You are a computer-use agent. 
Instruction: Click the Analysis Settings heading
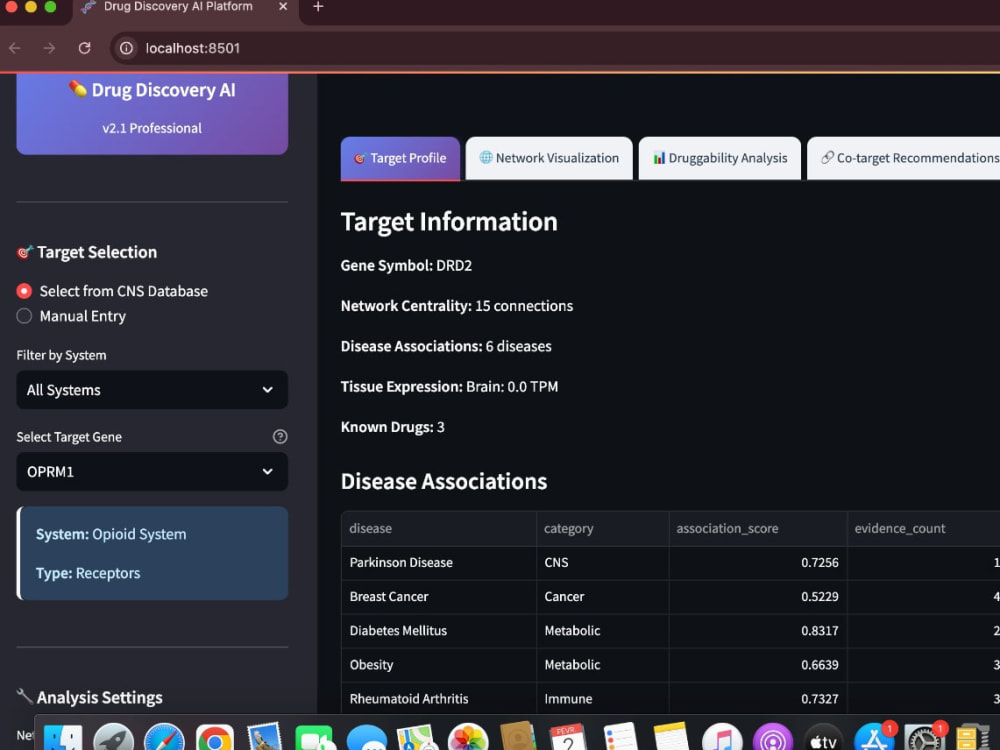(x=99, y=698)
